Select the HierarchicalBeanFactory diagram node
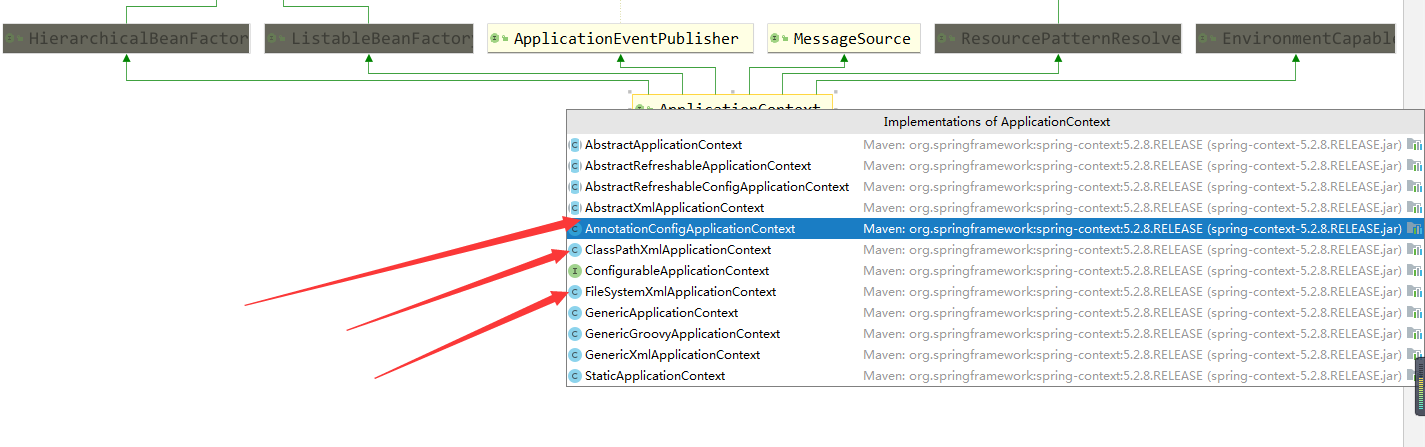The width and height of the screenshot is (1425, 447). click(126, 39)
